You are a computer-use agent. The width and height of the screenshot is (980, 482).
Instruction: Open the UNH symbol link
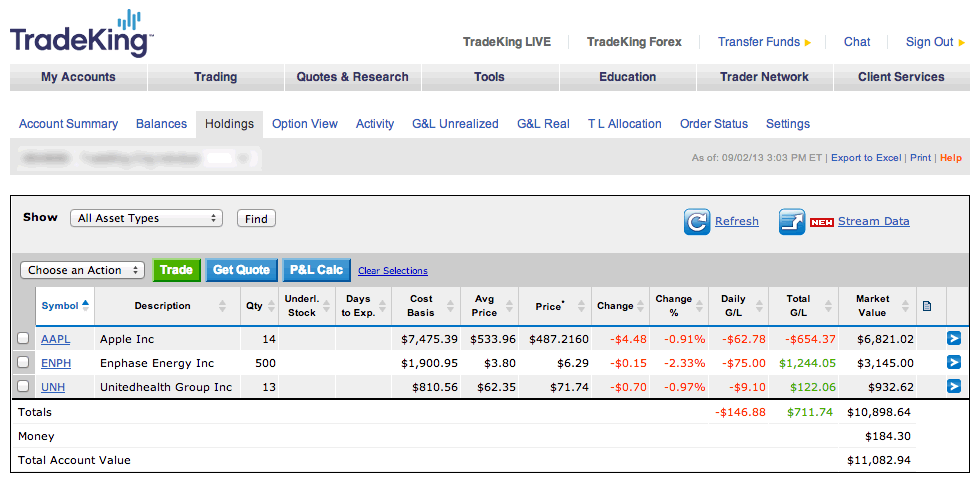pyautogui.click(x=53, y=387)
